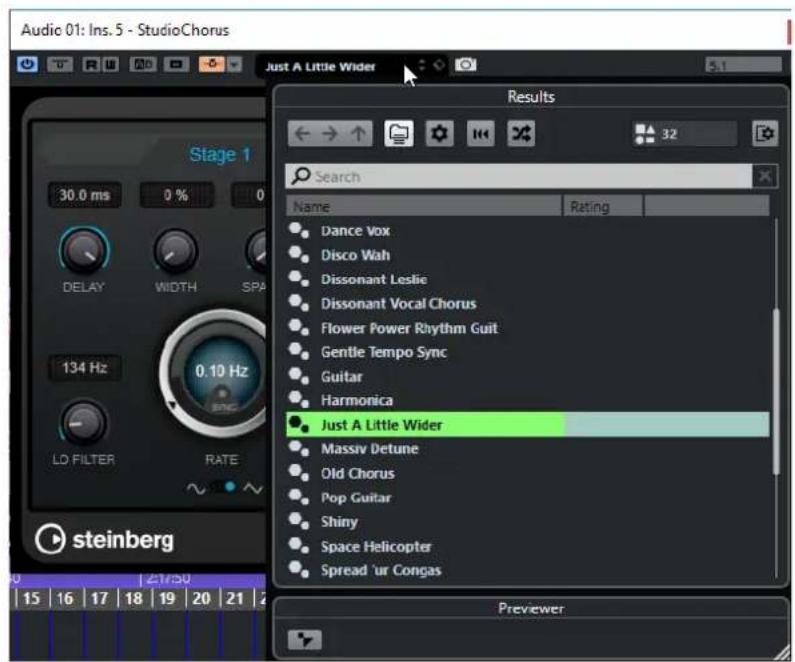Select the highlighted Just A Little Wider preset
Viewport: 795px width, 662px height.
coord(527,425)
